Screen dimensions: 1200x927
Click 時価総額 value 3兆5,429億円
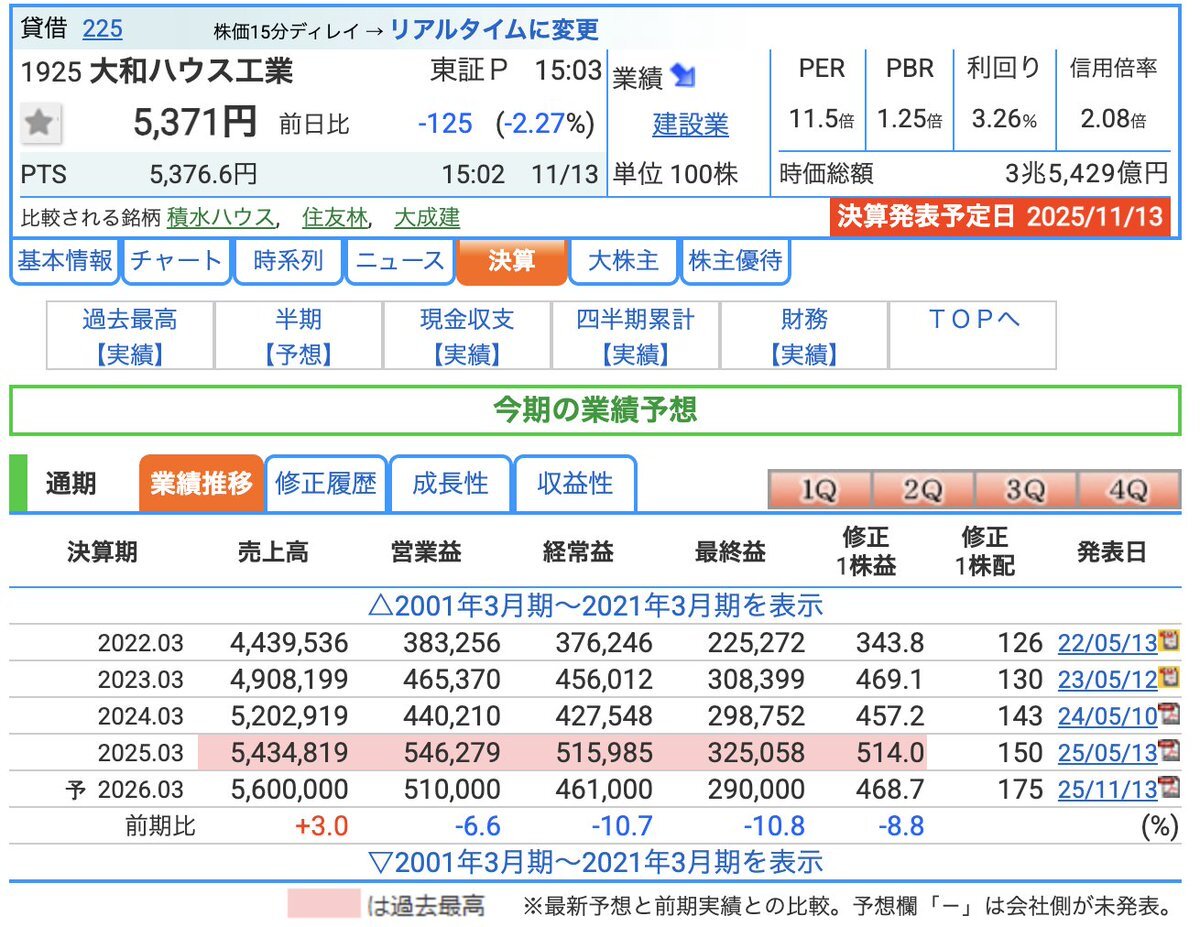click(1086, 173)
